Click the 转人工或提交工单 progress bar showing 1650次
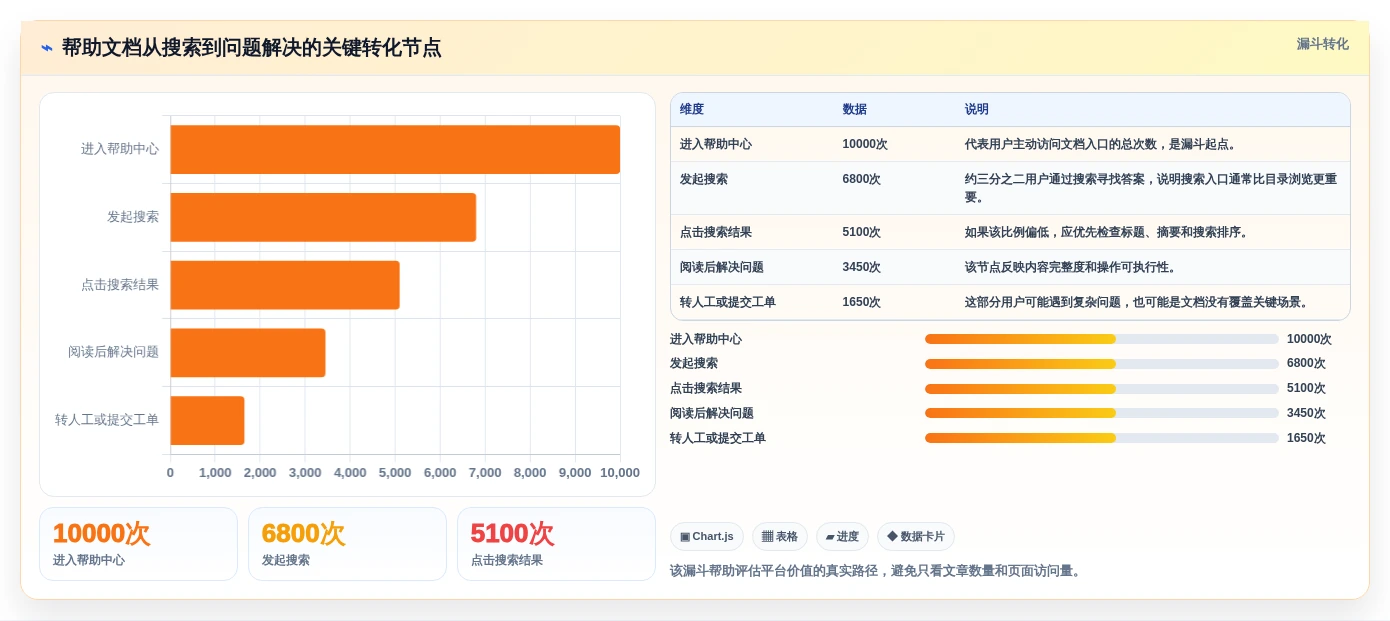 click(x=1101, y=438)
